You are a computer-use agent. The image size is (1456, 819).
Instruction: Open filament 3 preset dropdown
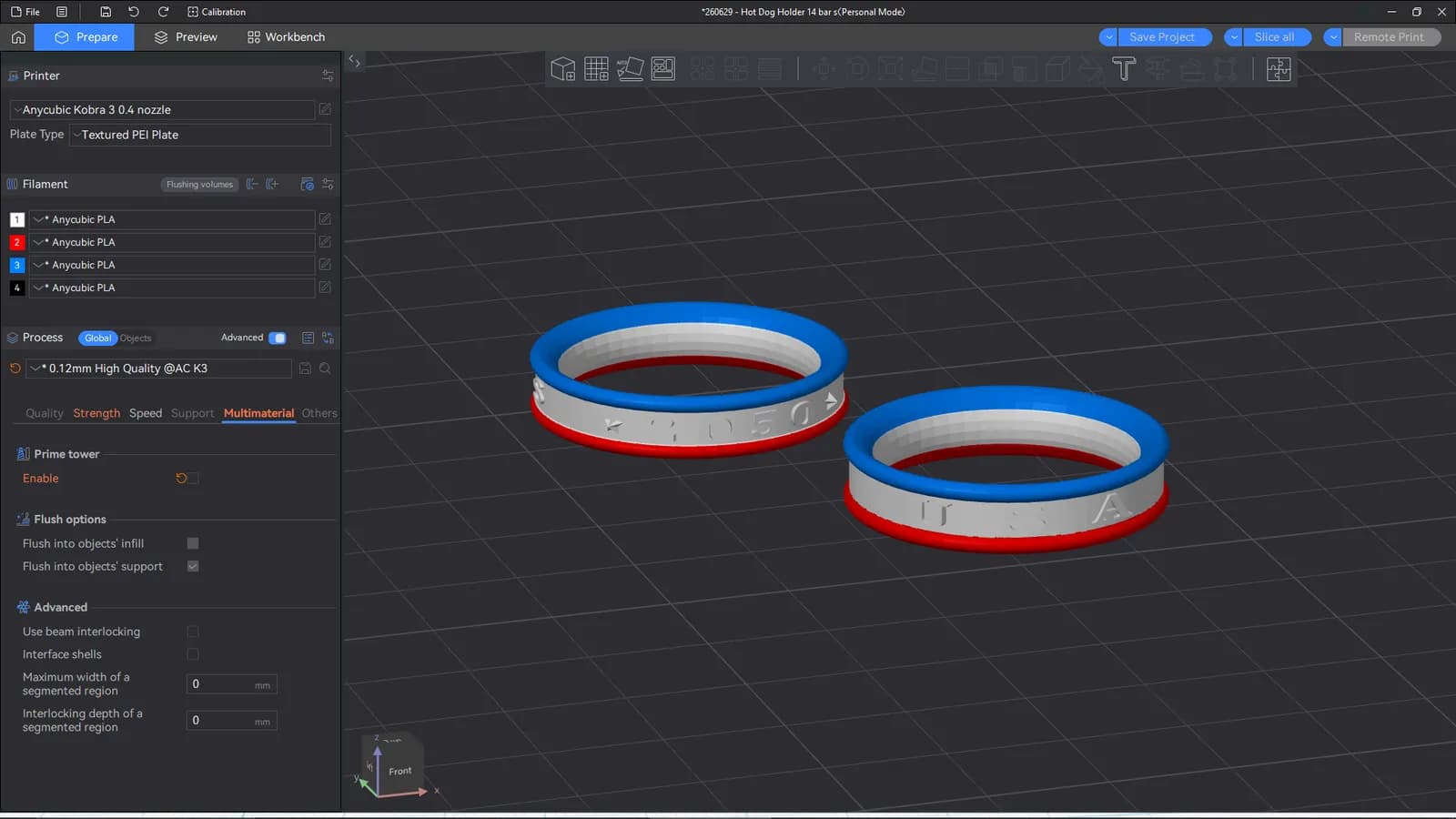172,265
